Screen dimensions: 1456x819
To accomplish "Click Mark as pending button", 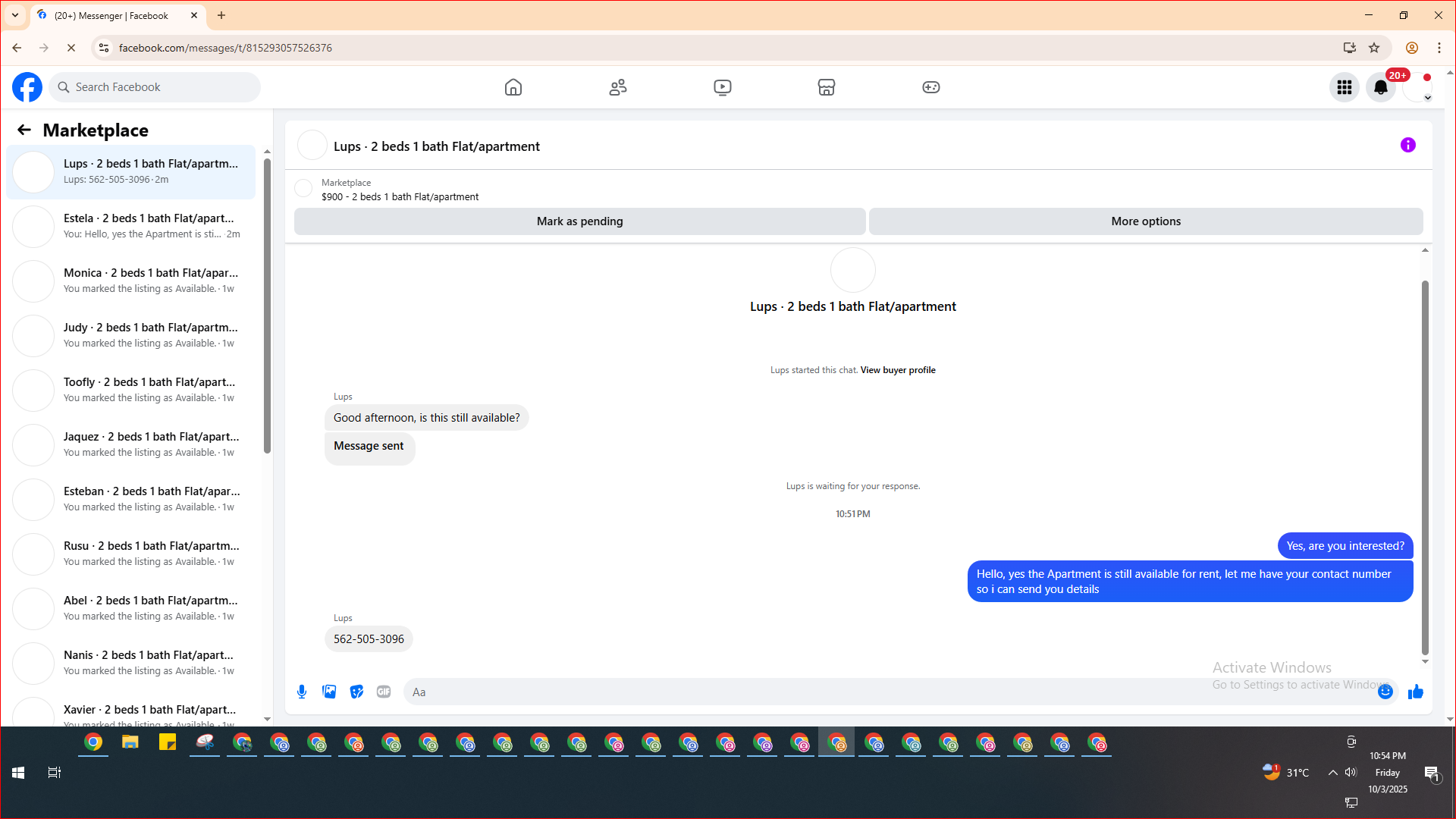I will (x=580, y=221).
